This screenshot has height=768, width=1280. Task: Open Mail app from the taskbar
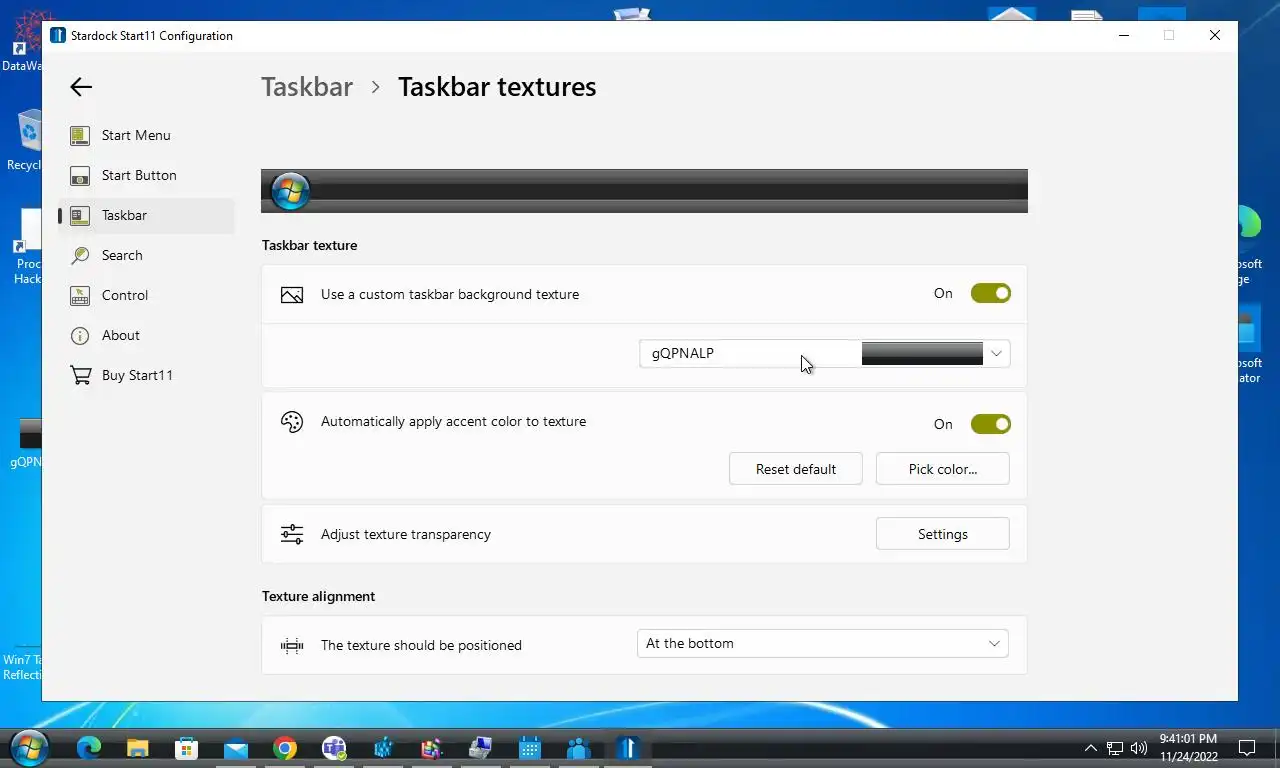click(236, 748)
